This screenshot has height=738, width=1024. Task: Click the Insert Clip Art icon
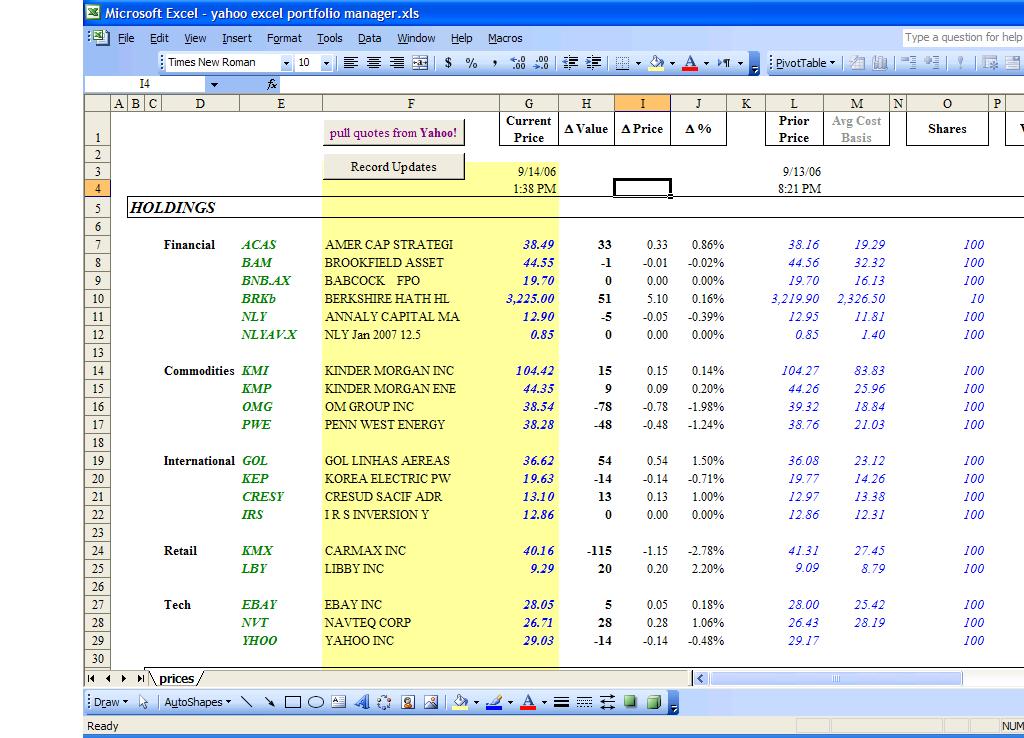coord(408,702)
